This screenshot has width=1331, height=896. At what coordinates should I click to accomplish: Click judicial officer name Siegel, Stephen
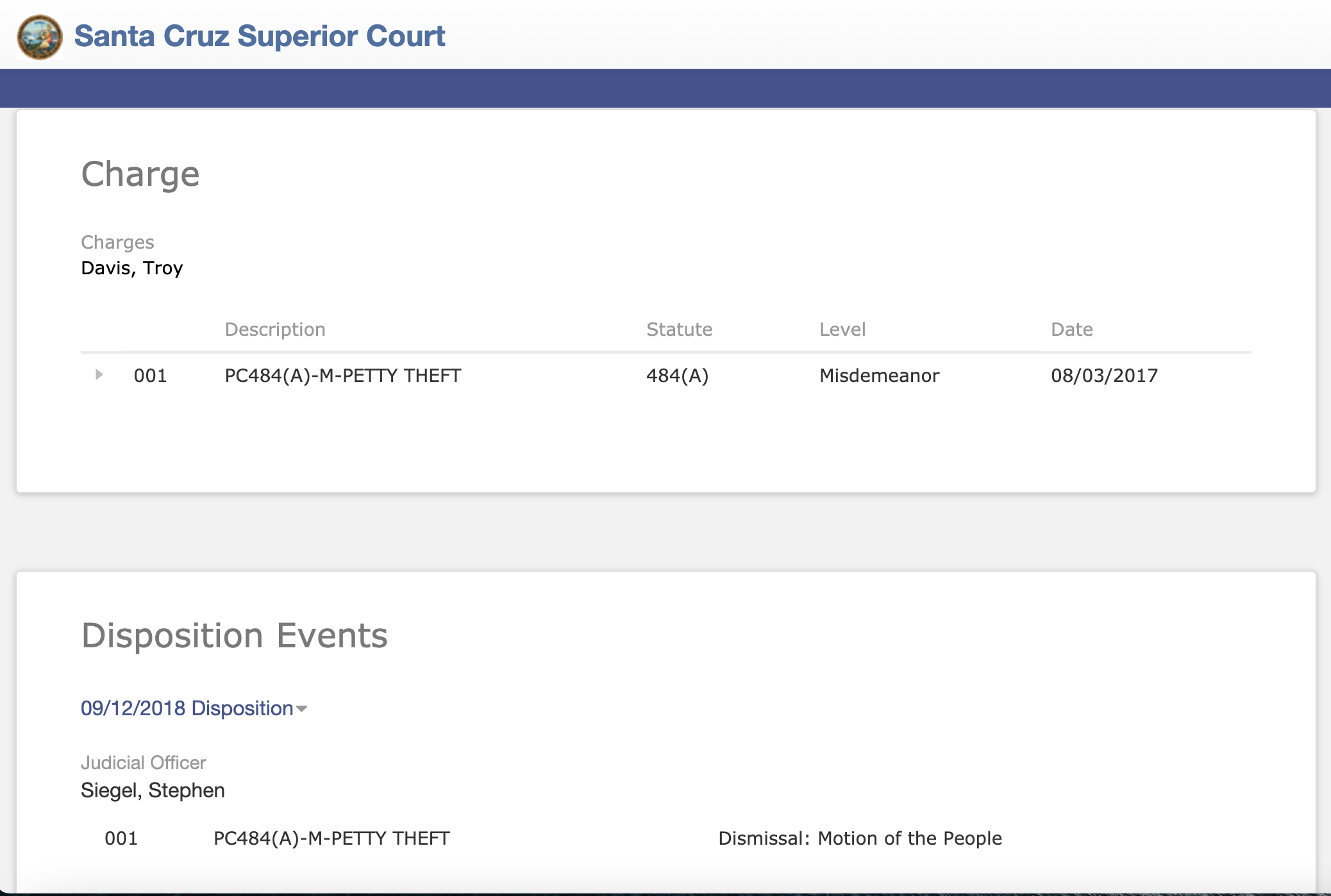pyautogui.click(x=153, y=790)
